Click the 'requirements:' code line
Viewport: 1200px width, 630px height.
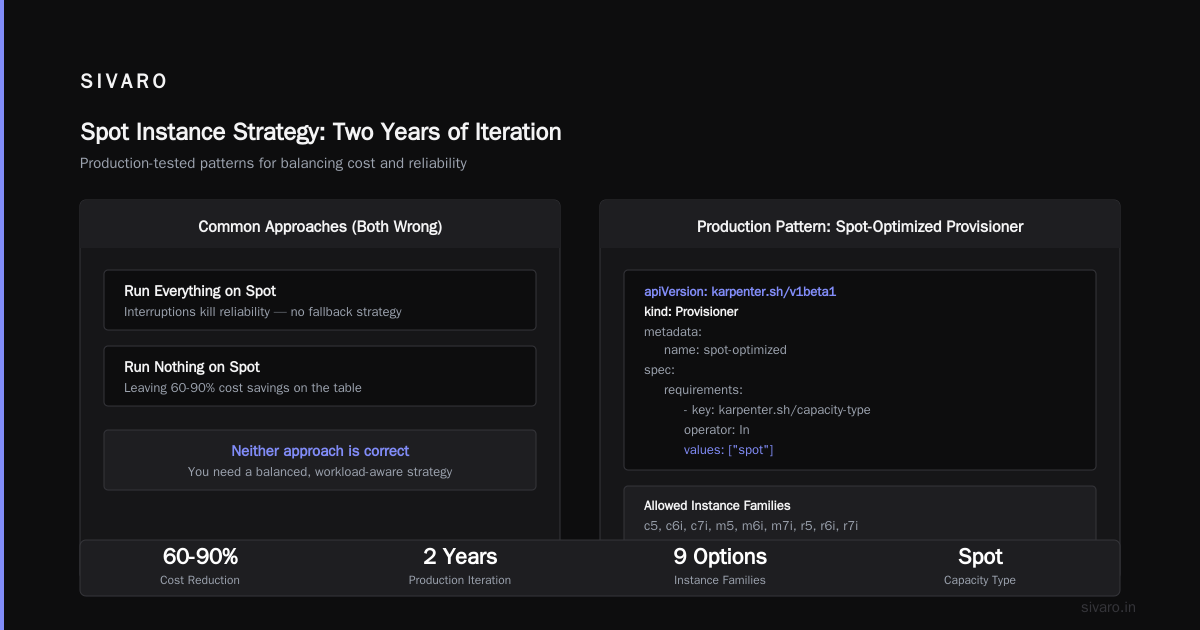pos(703,390)
